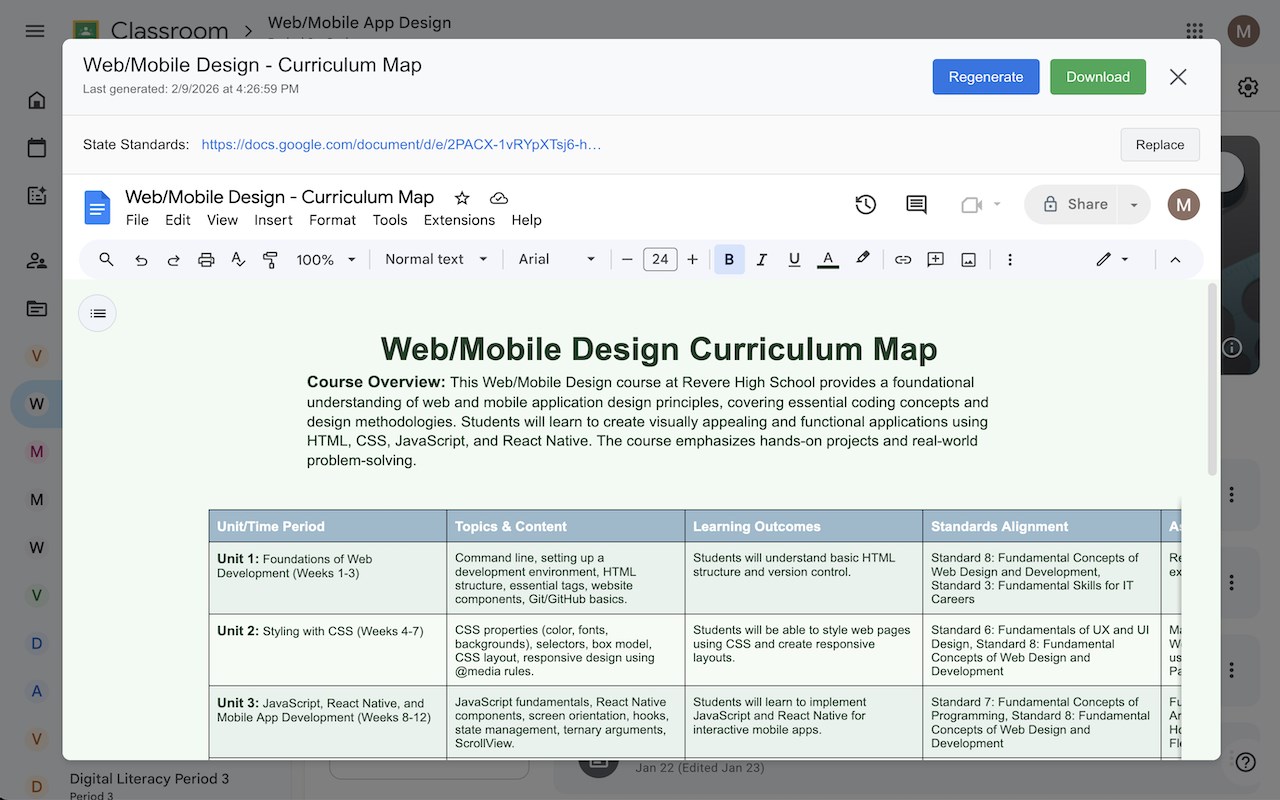The image size is (1280, 800).
Task: Open the Docs account avatar
Action: [1184, 204]
